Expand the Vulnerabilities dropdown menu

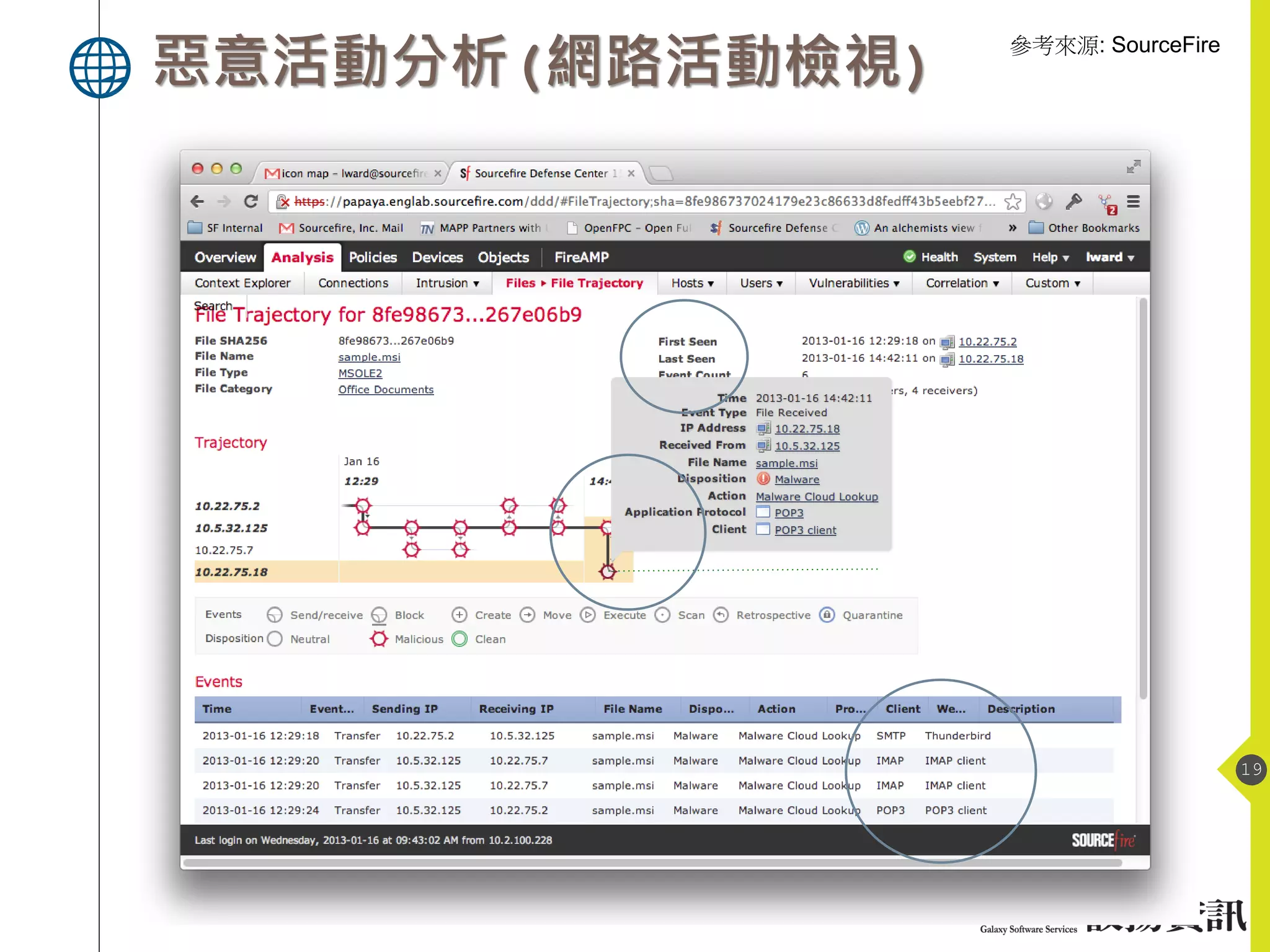(x=854, y=283)
